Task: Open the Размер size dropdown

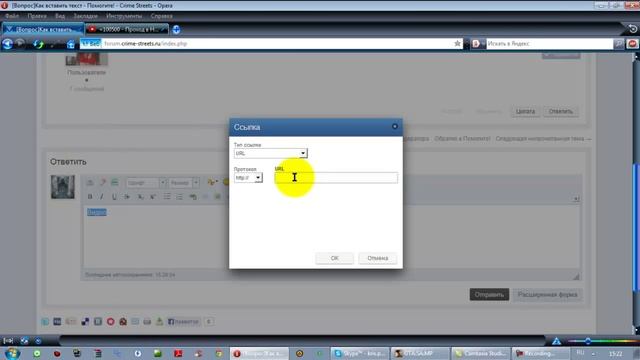Action: tap(184, 182)
